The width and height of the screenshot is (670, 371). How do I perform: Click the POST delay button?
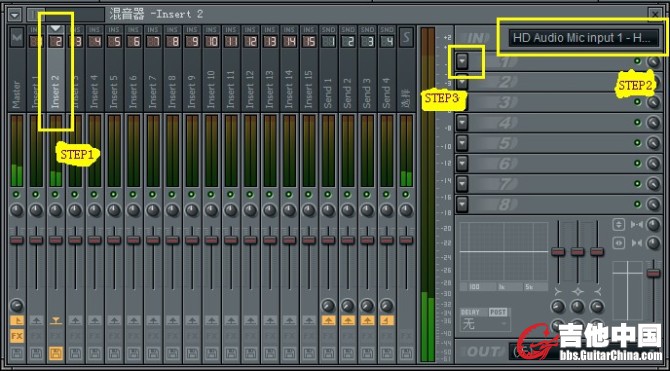[x=498, y=312]
